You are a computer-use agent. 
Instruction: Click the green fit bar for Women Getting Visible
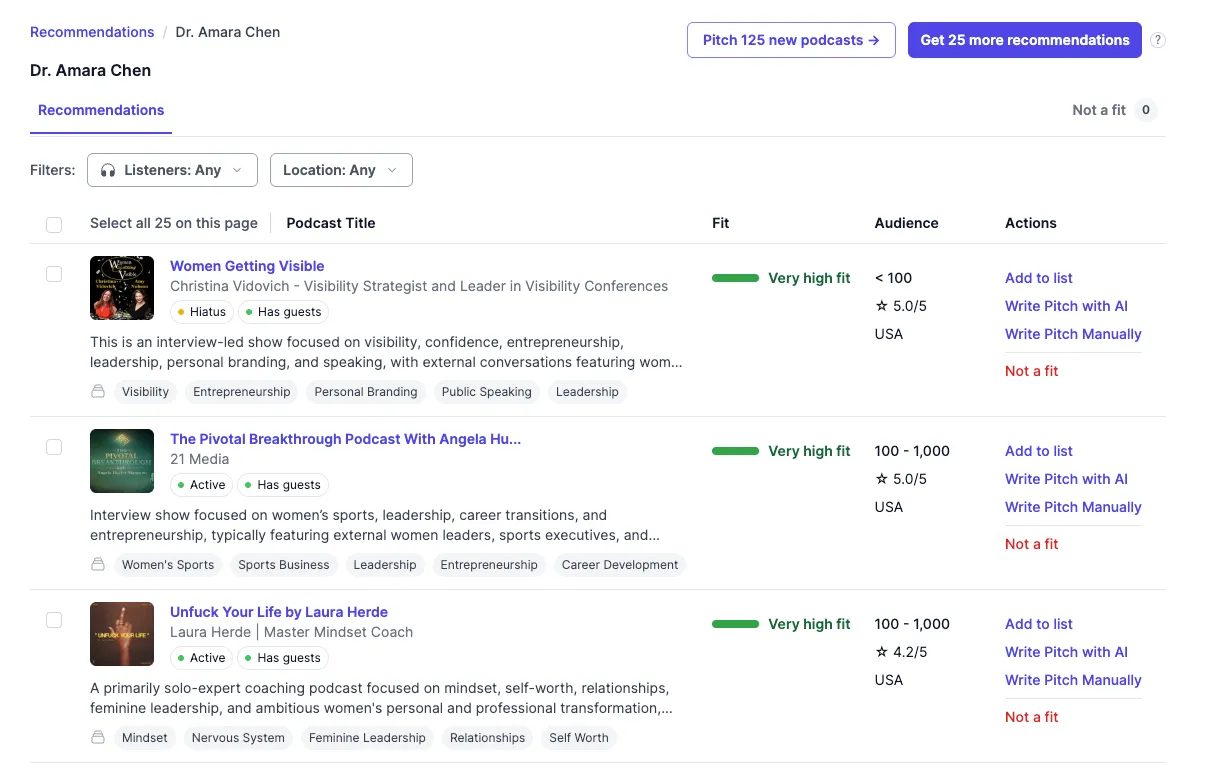point(736,278)
